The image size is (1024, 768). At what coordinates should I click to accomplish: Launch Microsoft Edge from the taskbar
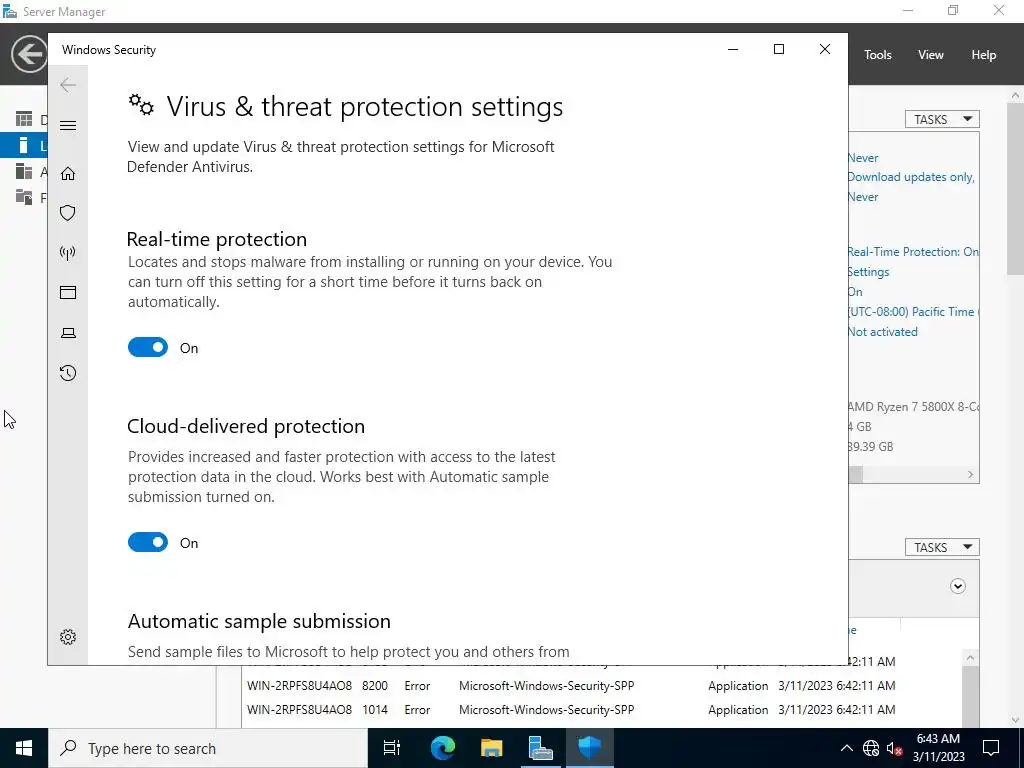442,748
